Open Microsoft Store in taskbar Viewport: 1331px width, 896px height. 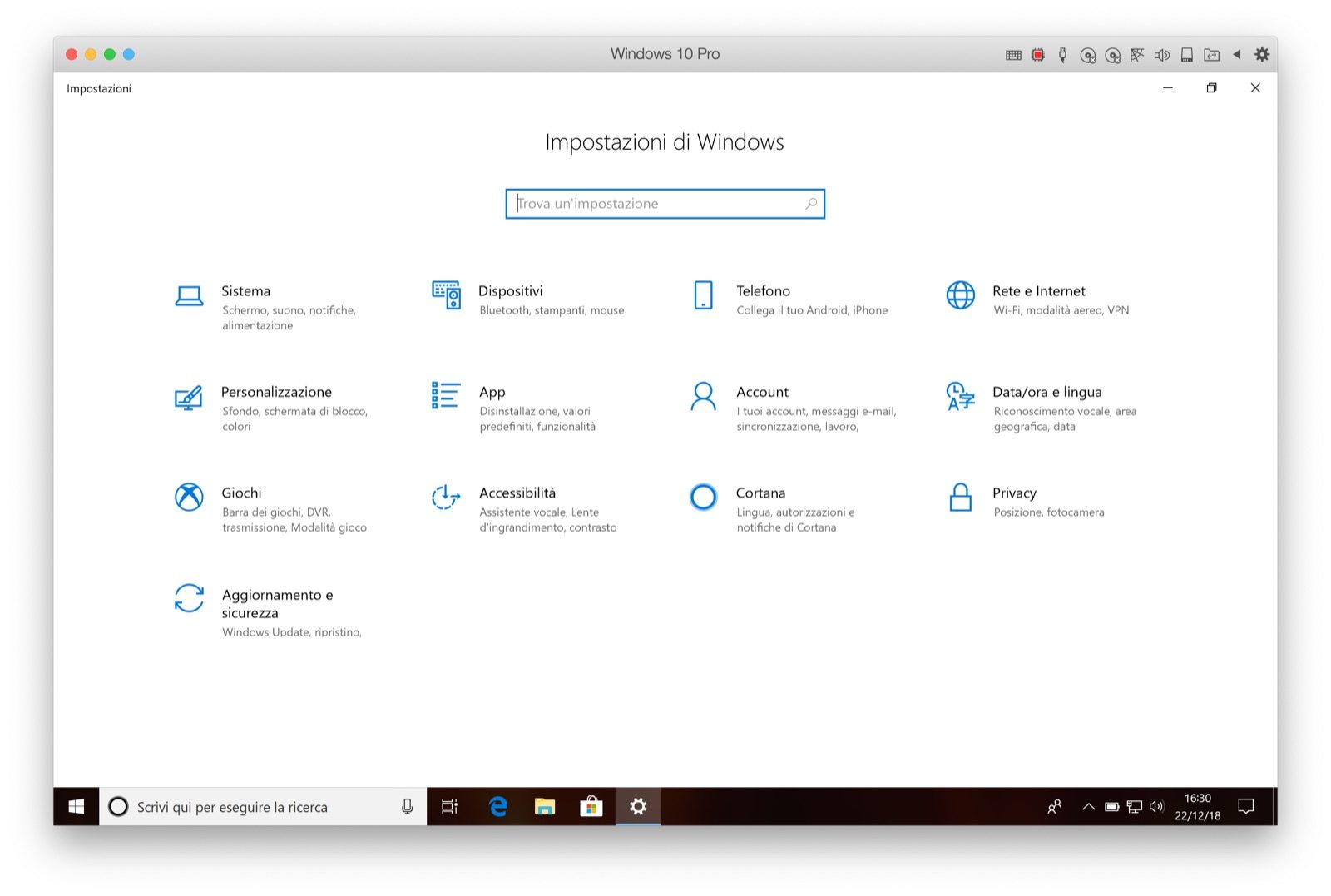pos(591,806)
